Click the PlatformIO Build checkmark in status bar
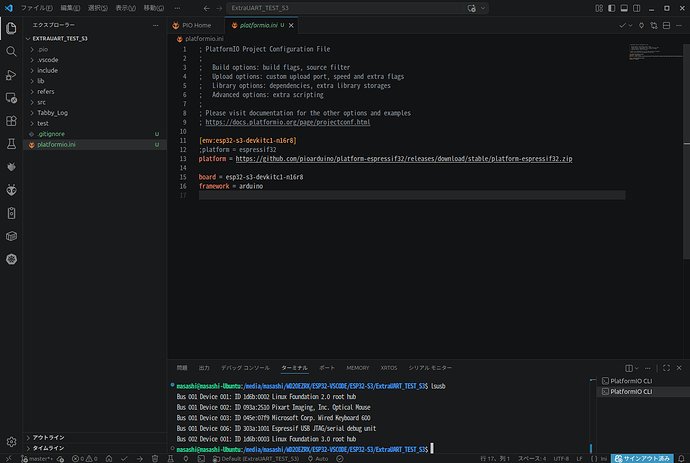The height and width of the screenshot is (463, 690). [124, 459]
